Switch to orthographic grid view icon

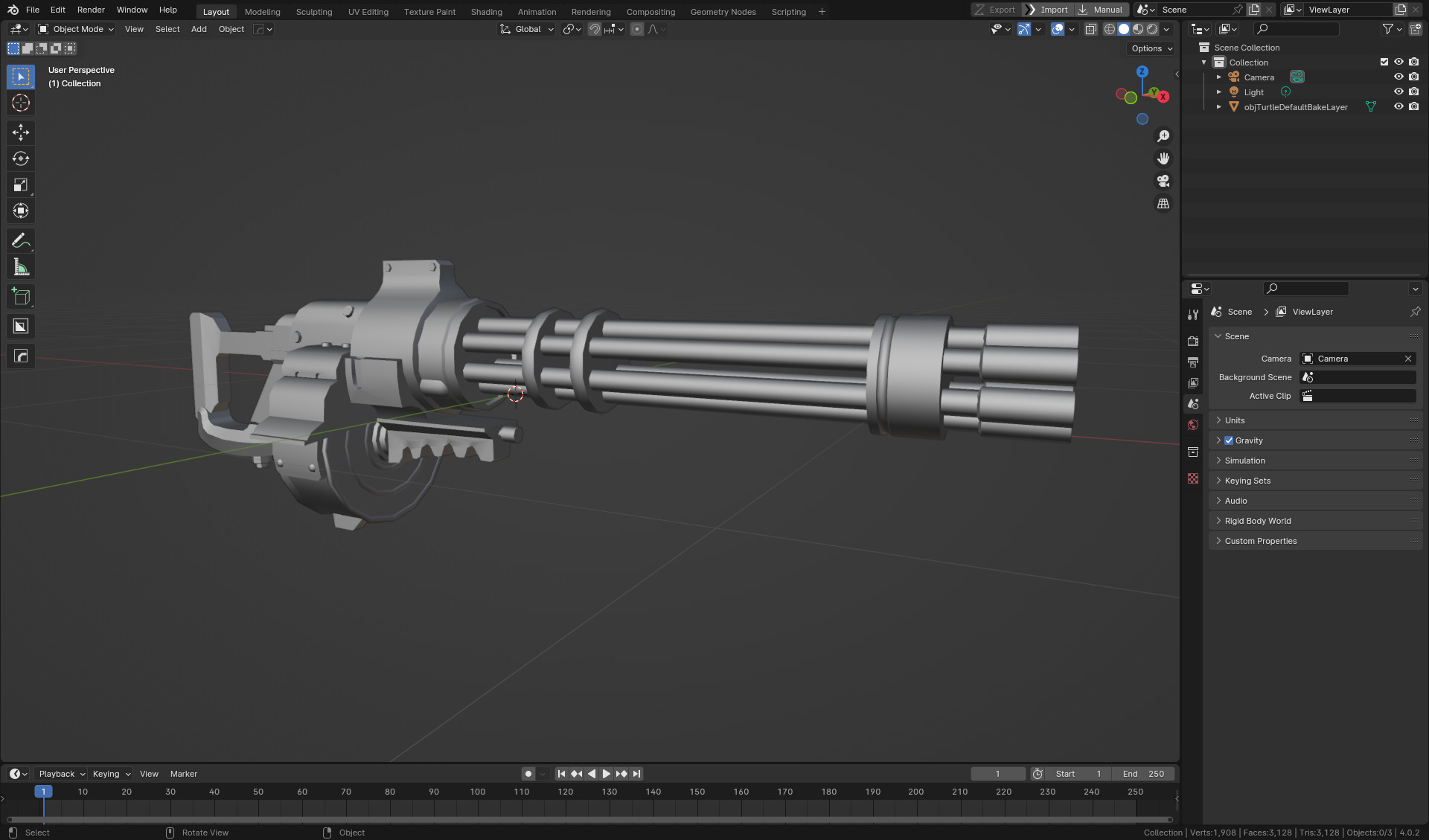(1163, 203)
